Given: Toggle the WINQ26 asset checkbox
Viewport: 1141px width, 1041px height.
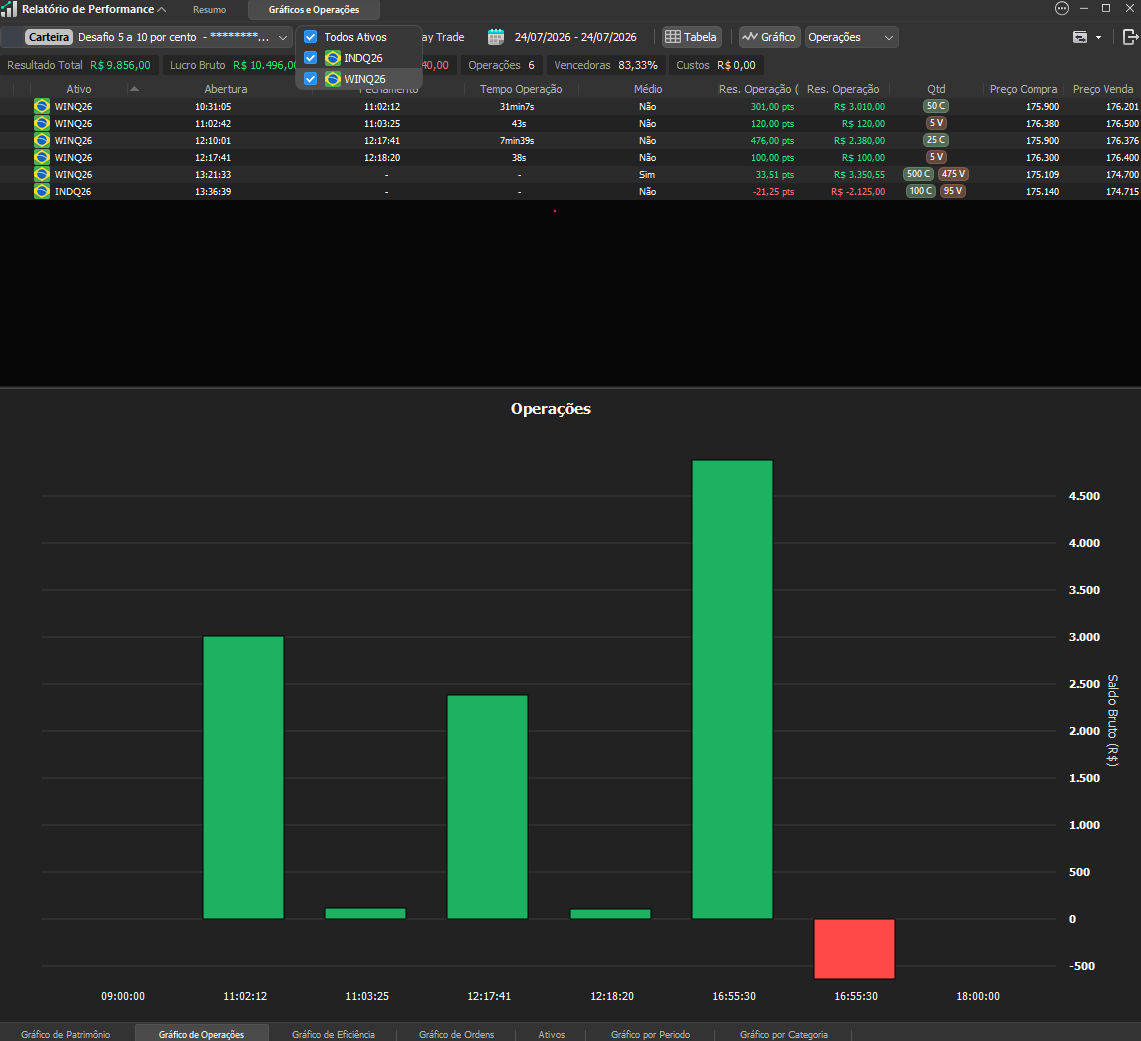Looking at the screenshot, I should click(x=311, y=79).
